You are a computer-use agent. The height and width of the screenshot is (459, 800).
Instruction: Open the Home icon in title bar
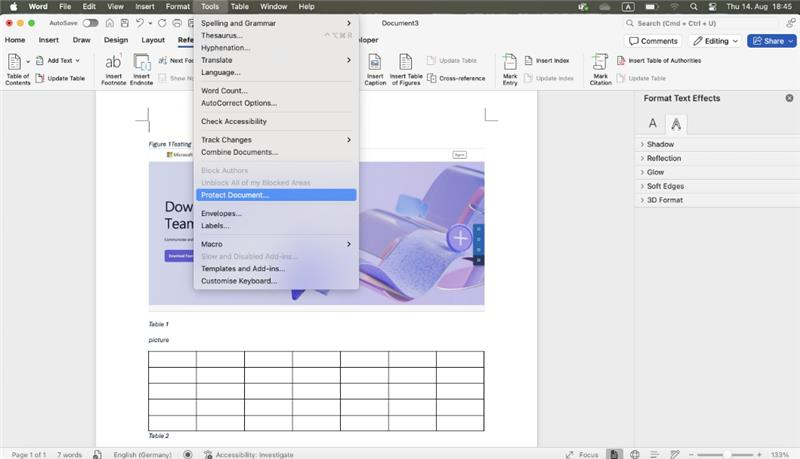pyautogui.click(x=110, y=23)
